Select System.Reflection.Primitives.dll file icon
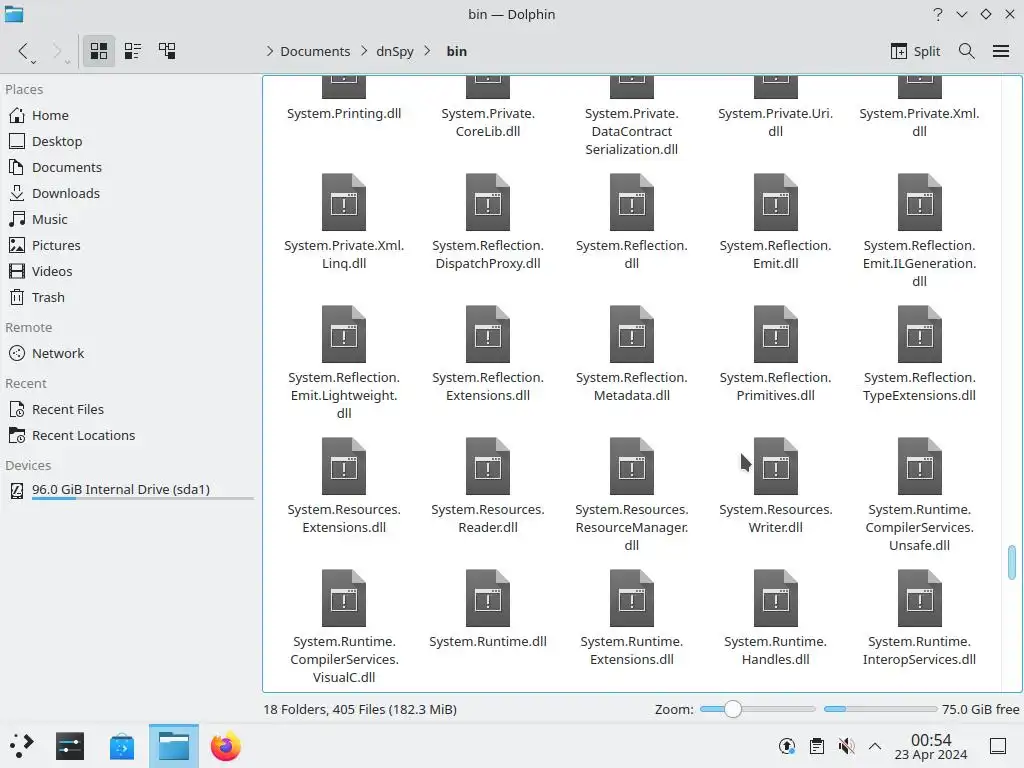 tap(776, 334)
